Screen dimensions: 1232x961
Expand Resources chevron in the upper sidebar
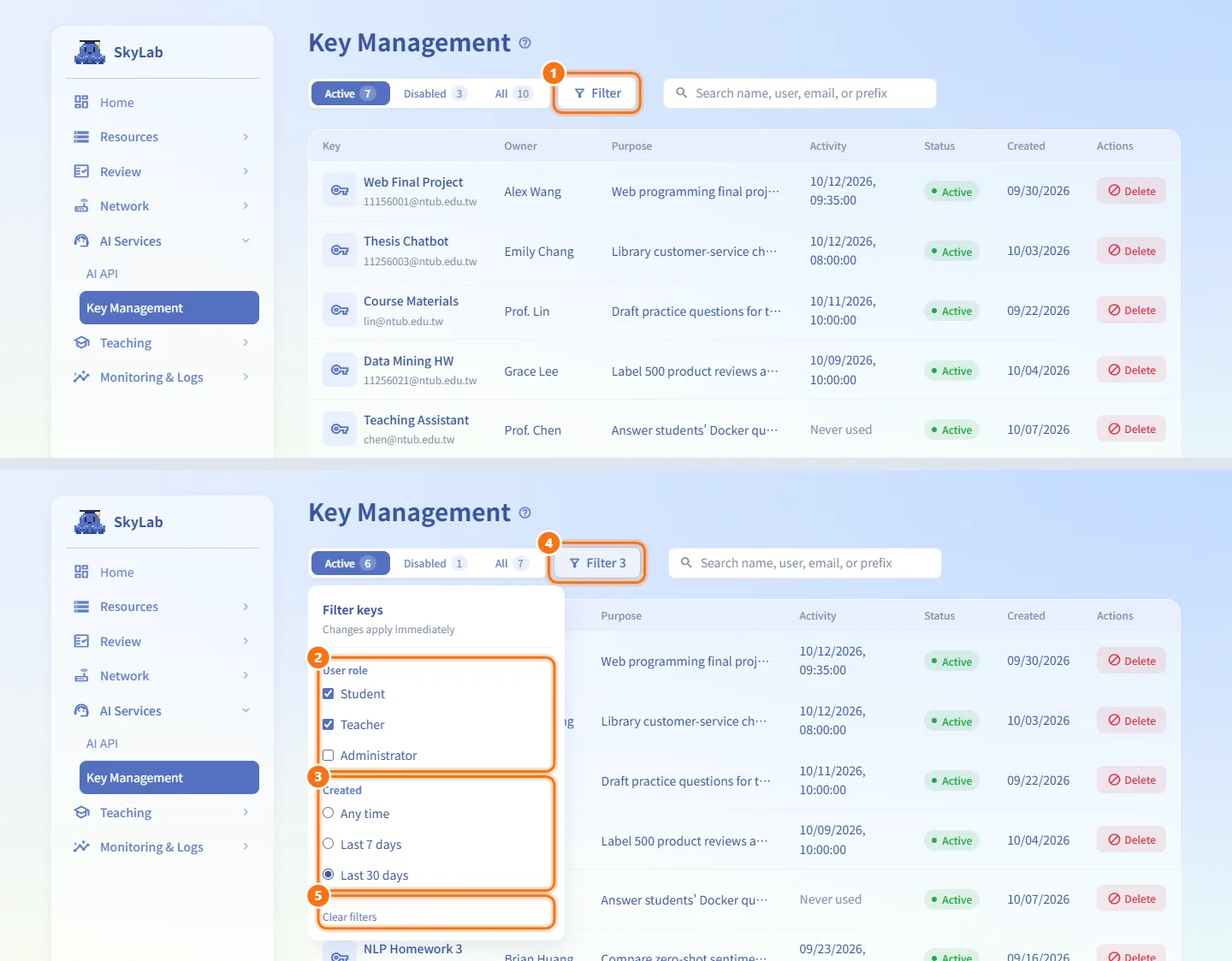click(246, 137)
